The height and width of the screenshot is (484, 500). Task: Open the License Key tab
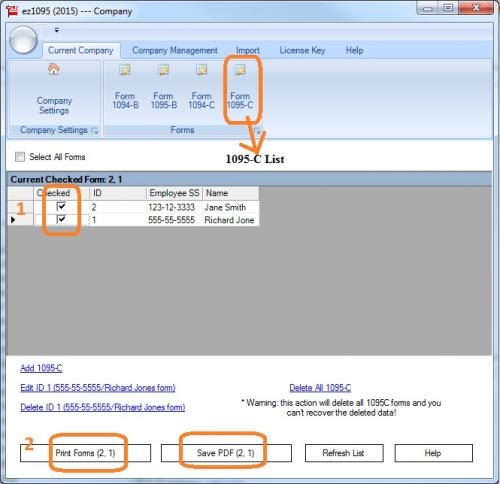click(x=302, y=50)
